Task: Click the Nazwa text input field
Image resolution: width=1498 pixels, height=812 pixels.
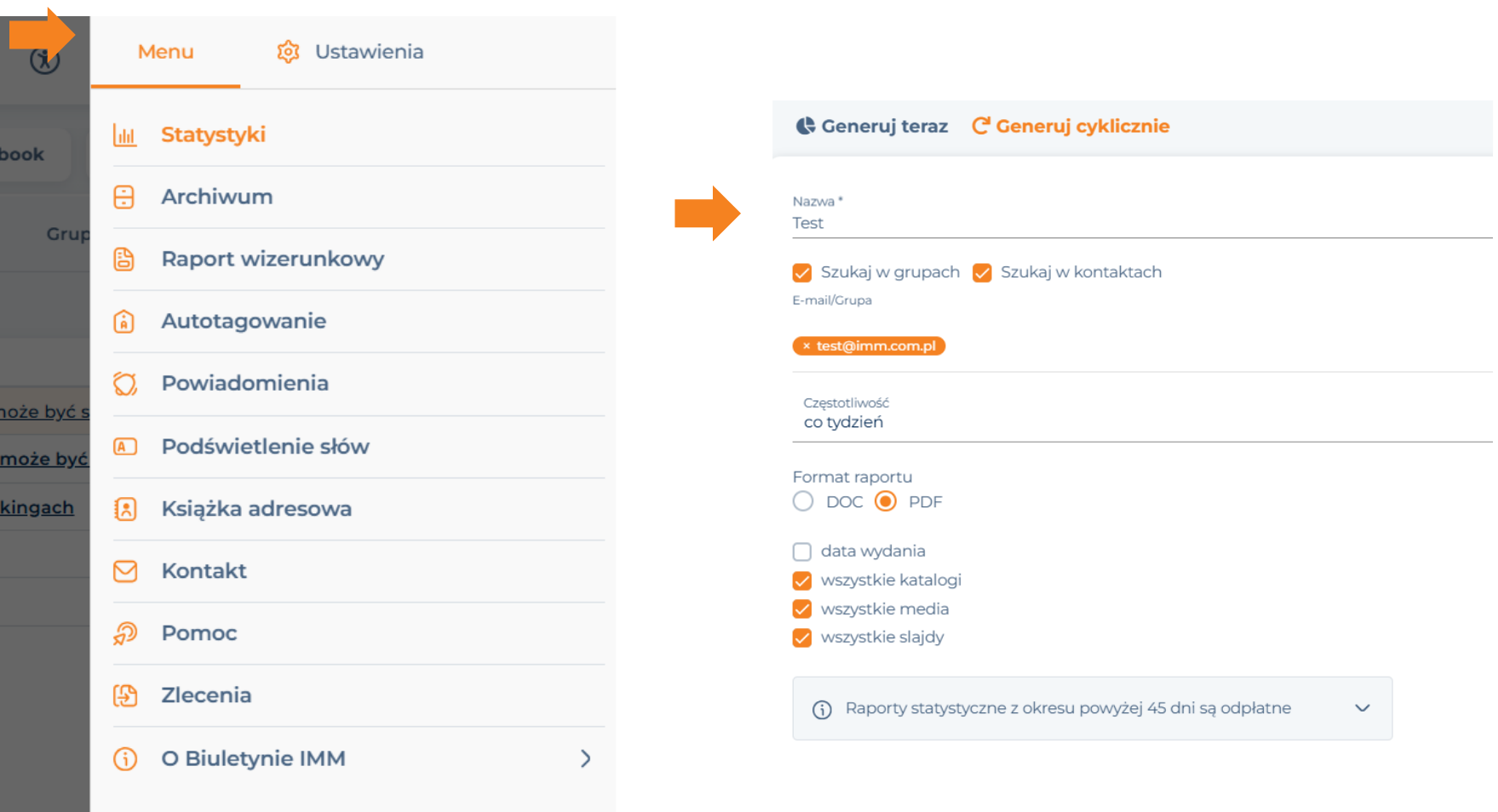Action: point(1142,223)
